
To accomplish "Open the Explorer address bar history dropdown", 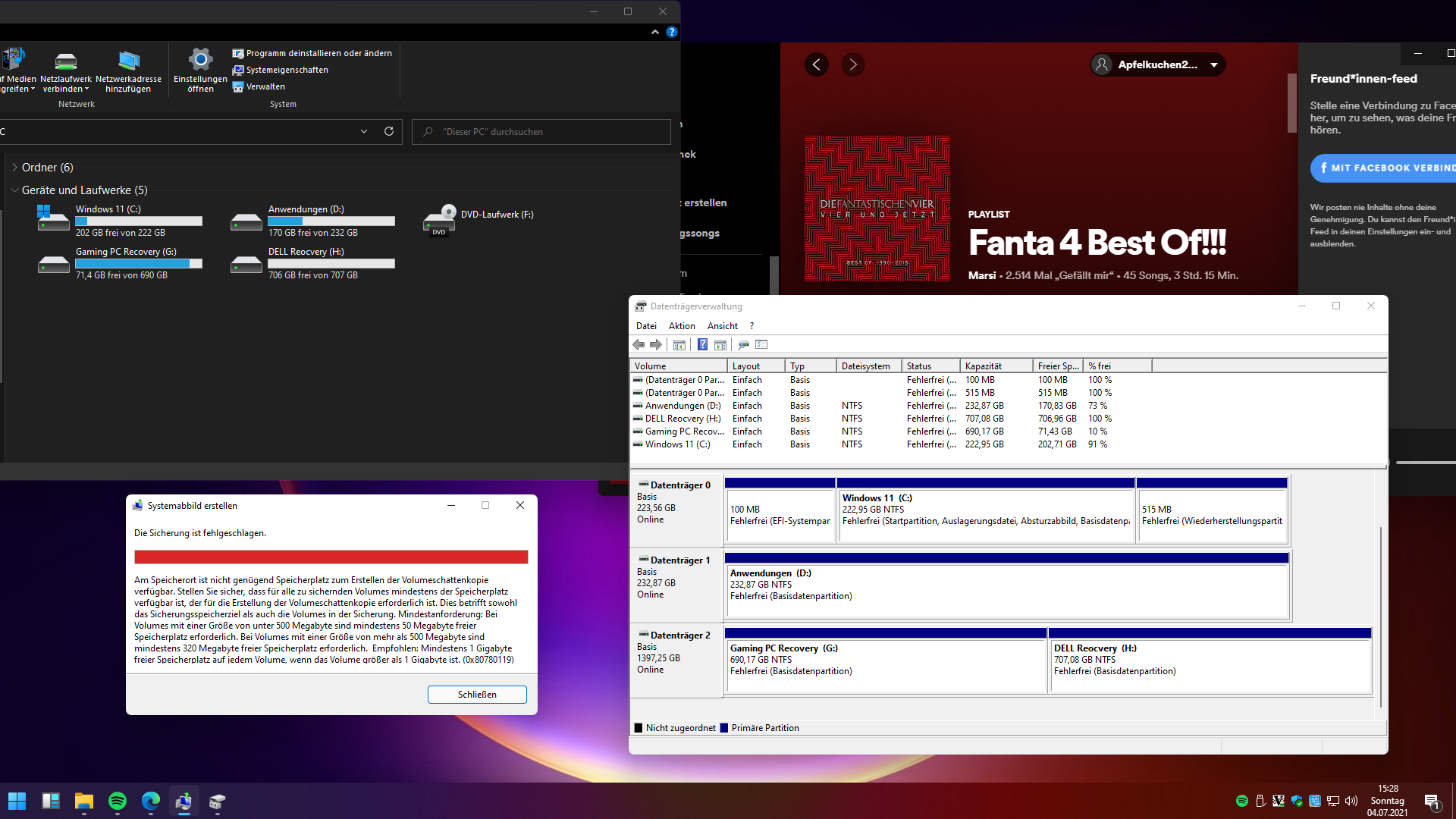I will click(x=364, y=131).
